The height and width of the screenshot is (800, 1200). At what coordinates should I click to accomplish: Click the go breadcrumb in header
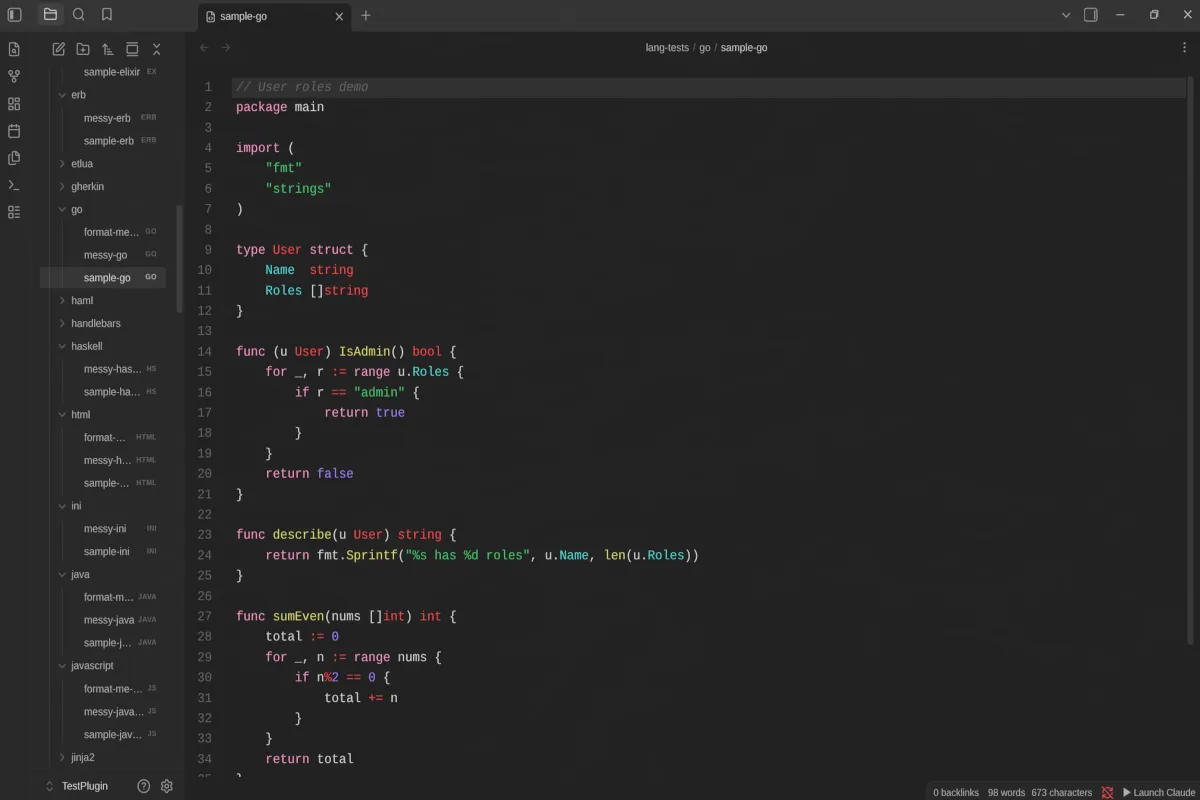pos(705,47)
